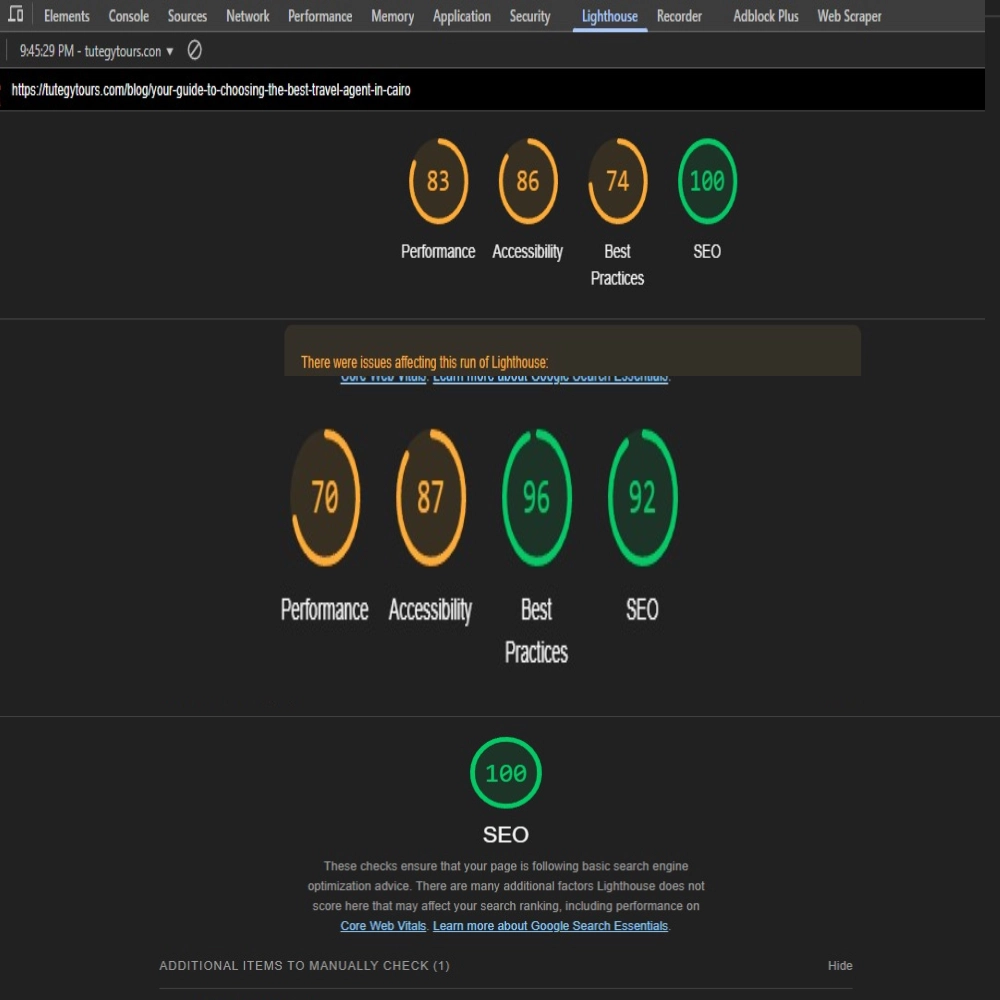Viewport: 1000px width, 1000px height.
Task: Toggle the device toolbar icon in DevTools
Action: [16, 15]
